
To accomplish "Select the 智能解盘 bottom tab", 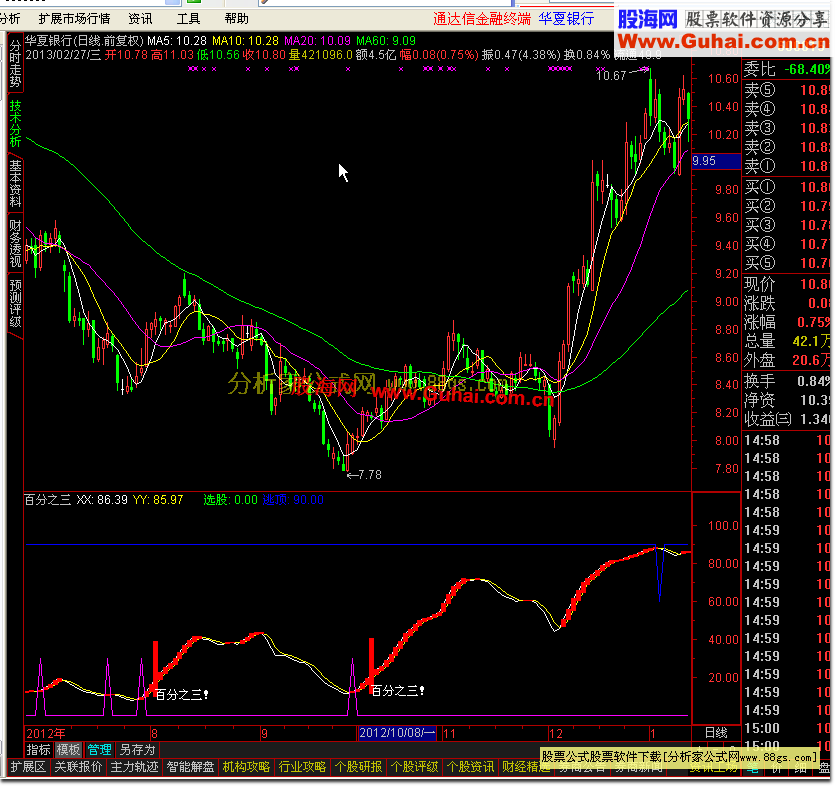I will (190, 767).
